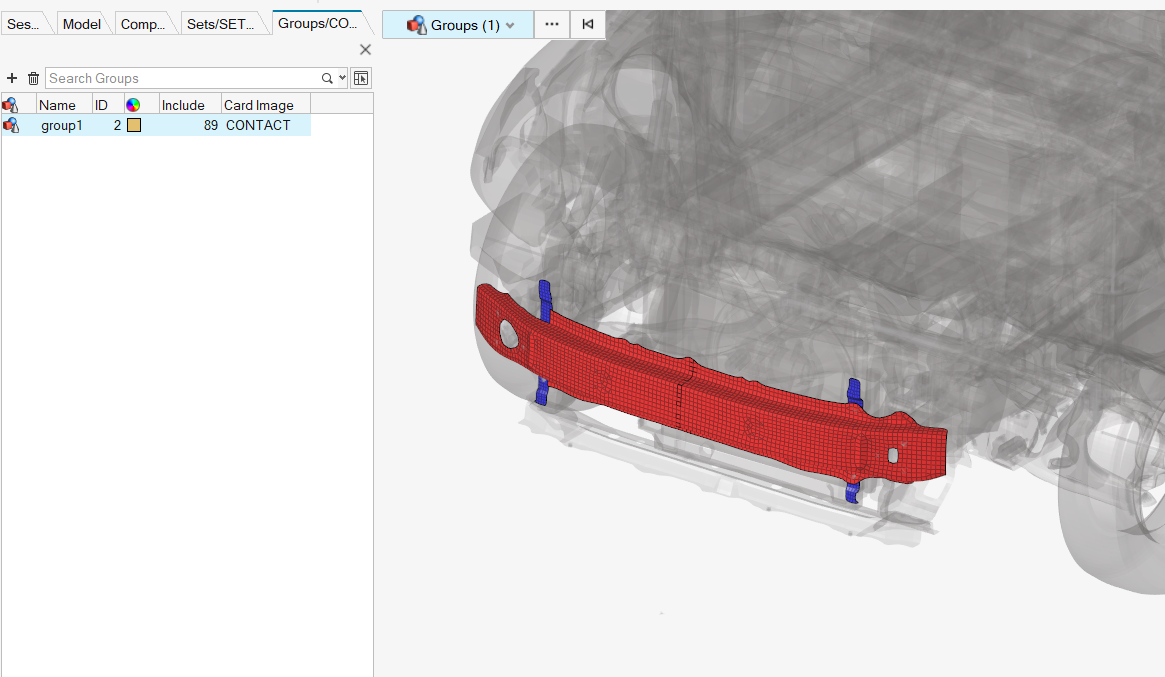The image size is (1165, 677).
Task: Open the Ses... tab
Action: pyautogui.click(x=23, y=24)
